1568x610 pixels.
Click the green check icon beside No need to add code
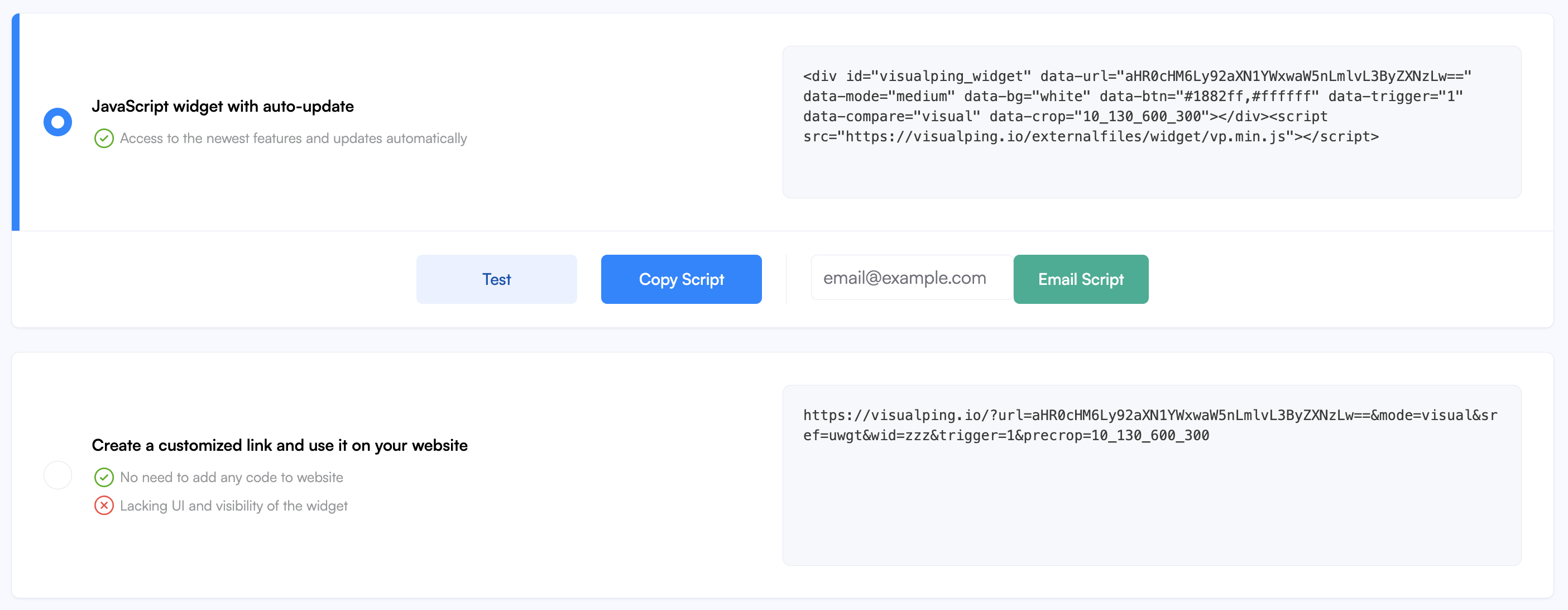click(x=104, y=477)
